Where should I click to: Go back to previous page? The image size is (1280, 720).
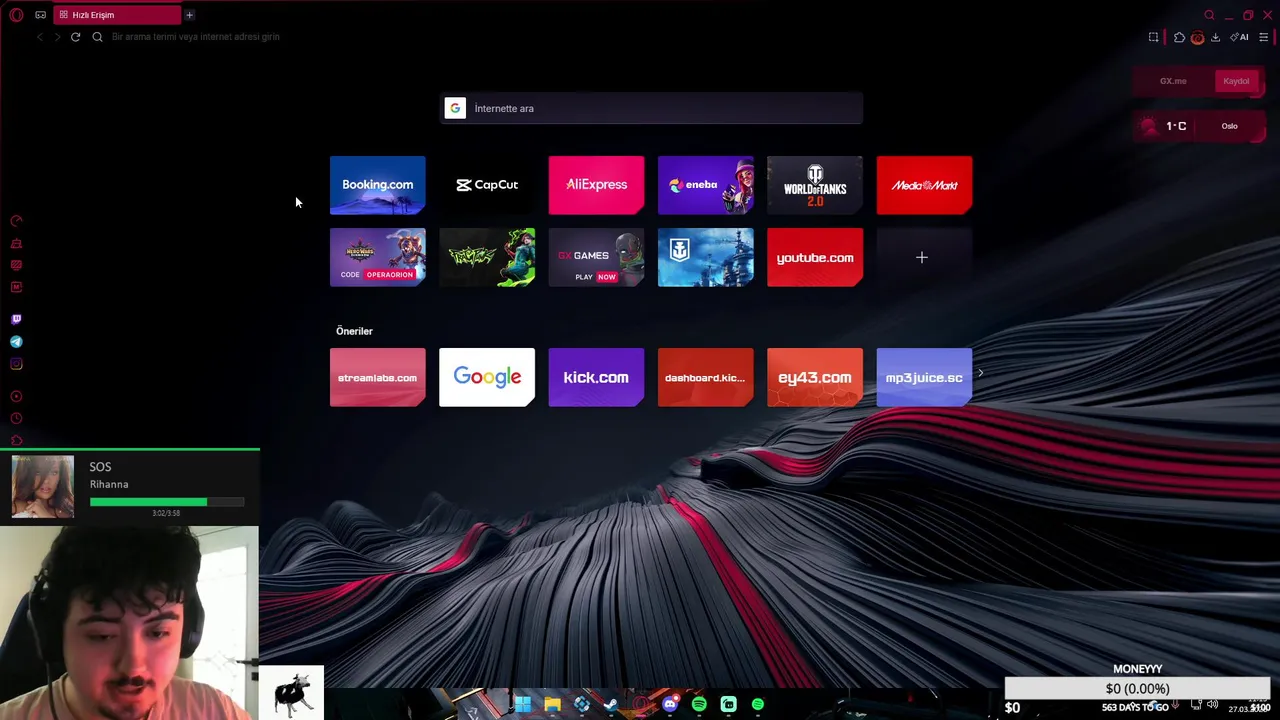point(40,37)
